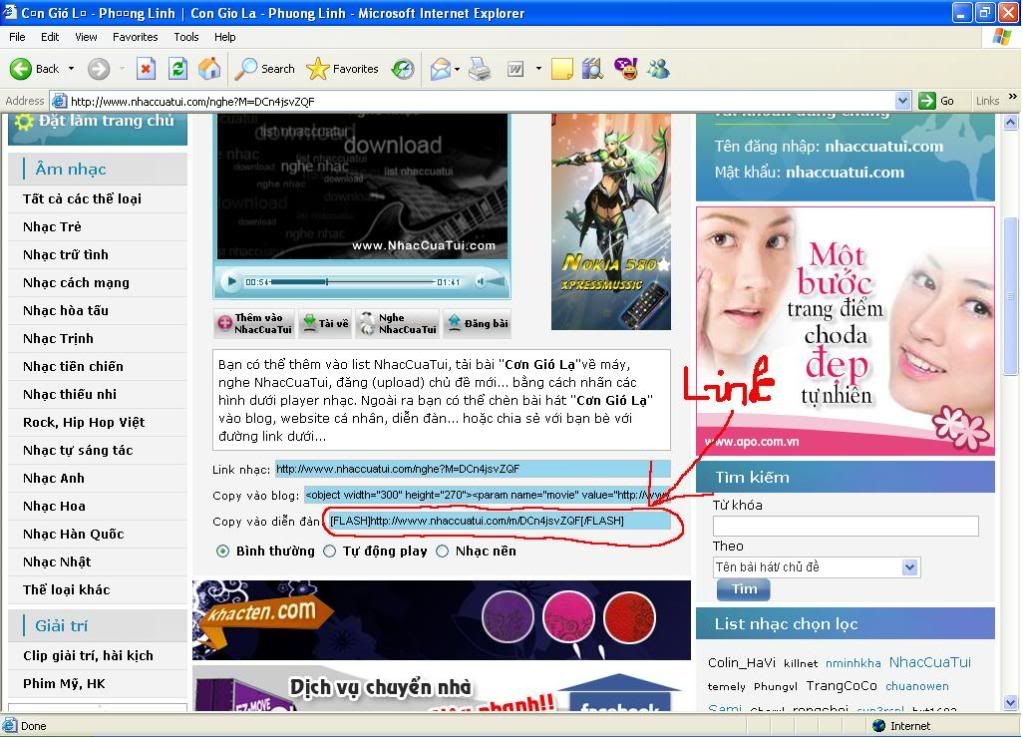The image size is (1023, 737).
Task: Open Tất cả các thể loại link
Action: pyautogui.click(x=82, y=199)
